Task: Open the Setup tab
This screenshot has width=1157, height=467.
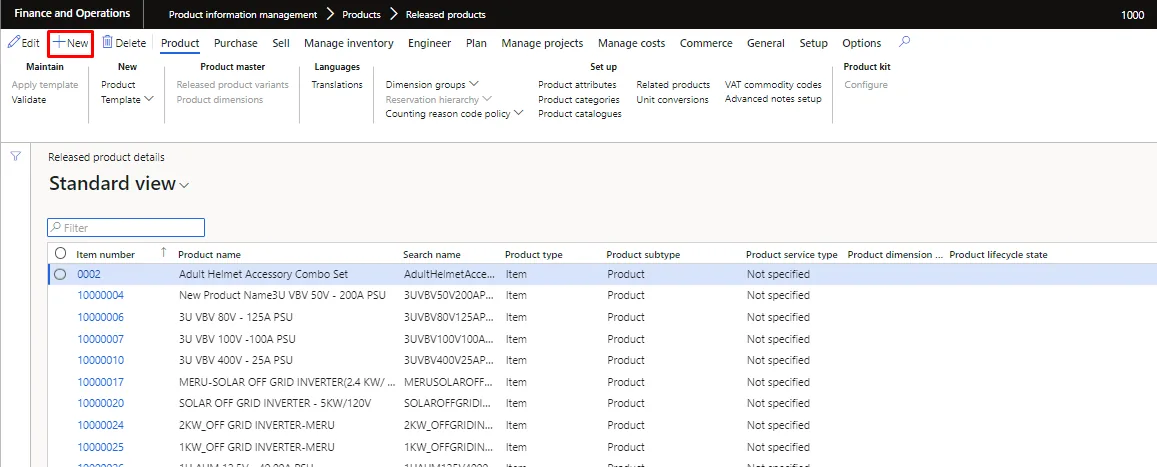Action: coord(814,43)
